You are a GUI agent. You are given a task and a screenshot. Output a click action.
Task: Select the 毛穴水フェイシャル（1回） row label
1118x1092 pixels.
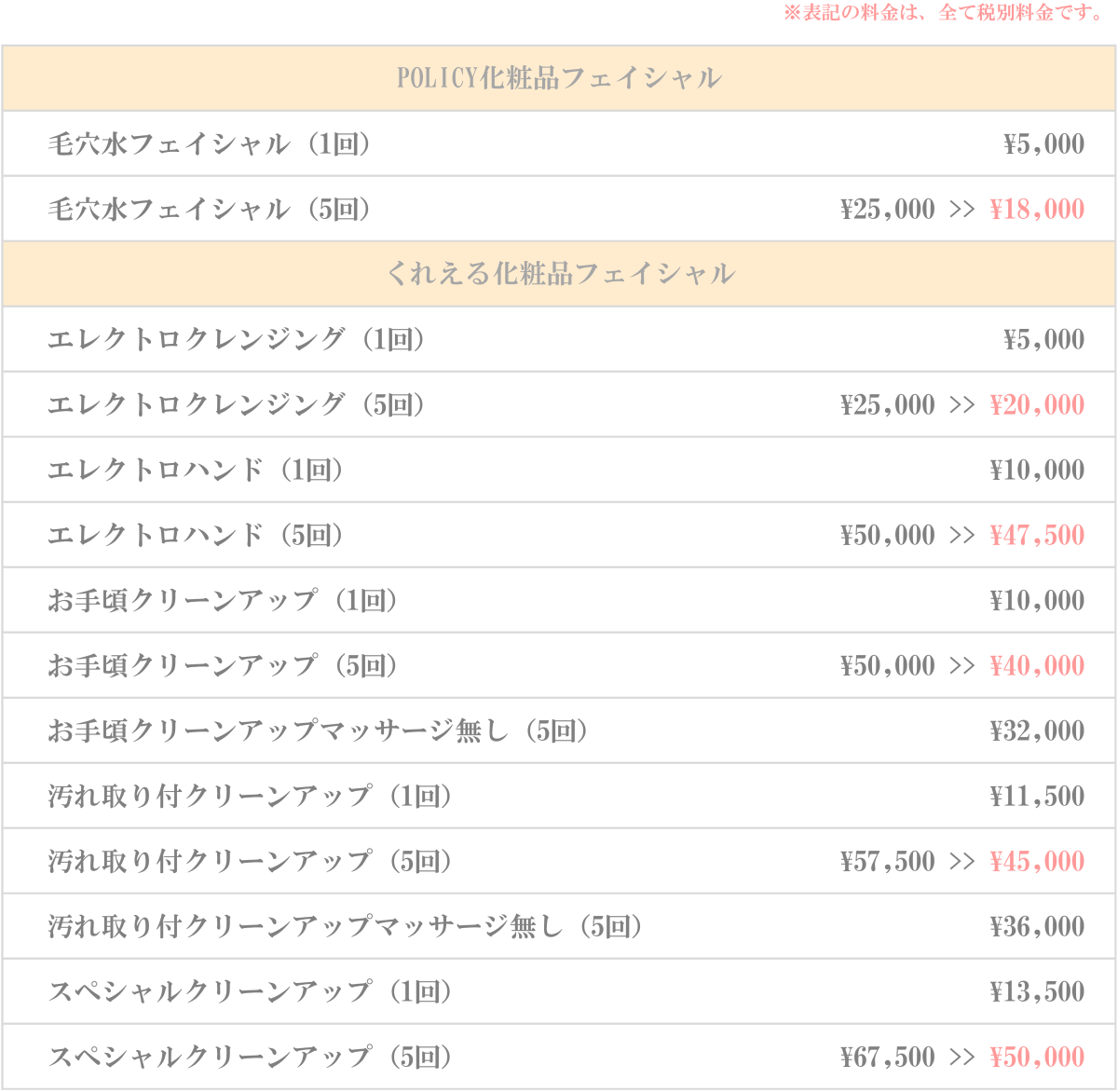tap(211, 144)
